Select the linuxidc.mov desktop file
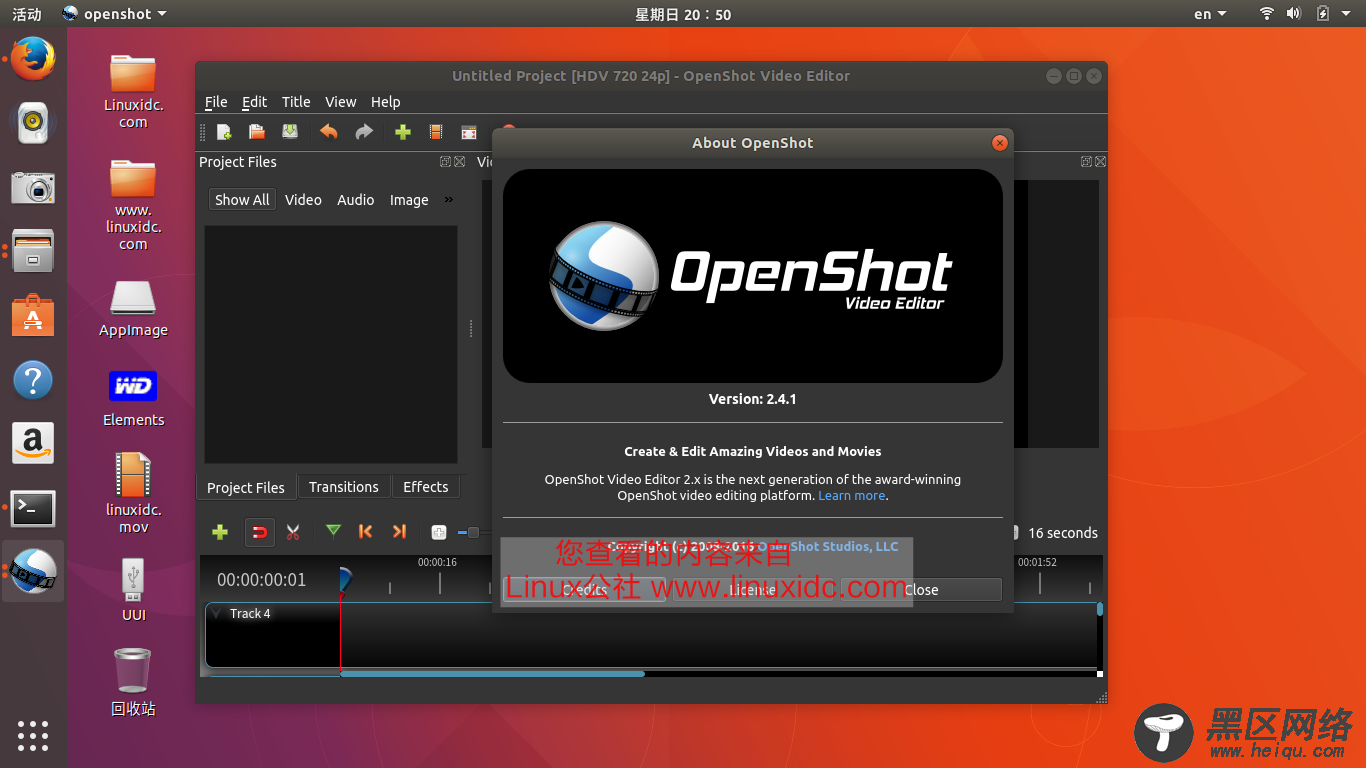This screenshot has height=768, width=1366. (x=133, y=493)
